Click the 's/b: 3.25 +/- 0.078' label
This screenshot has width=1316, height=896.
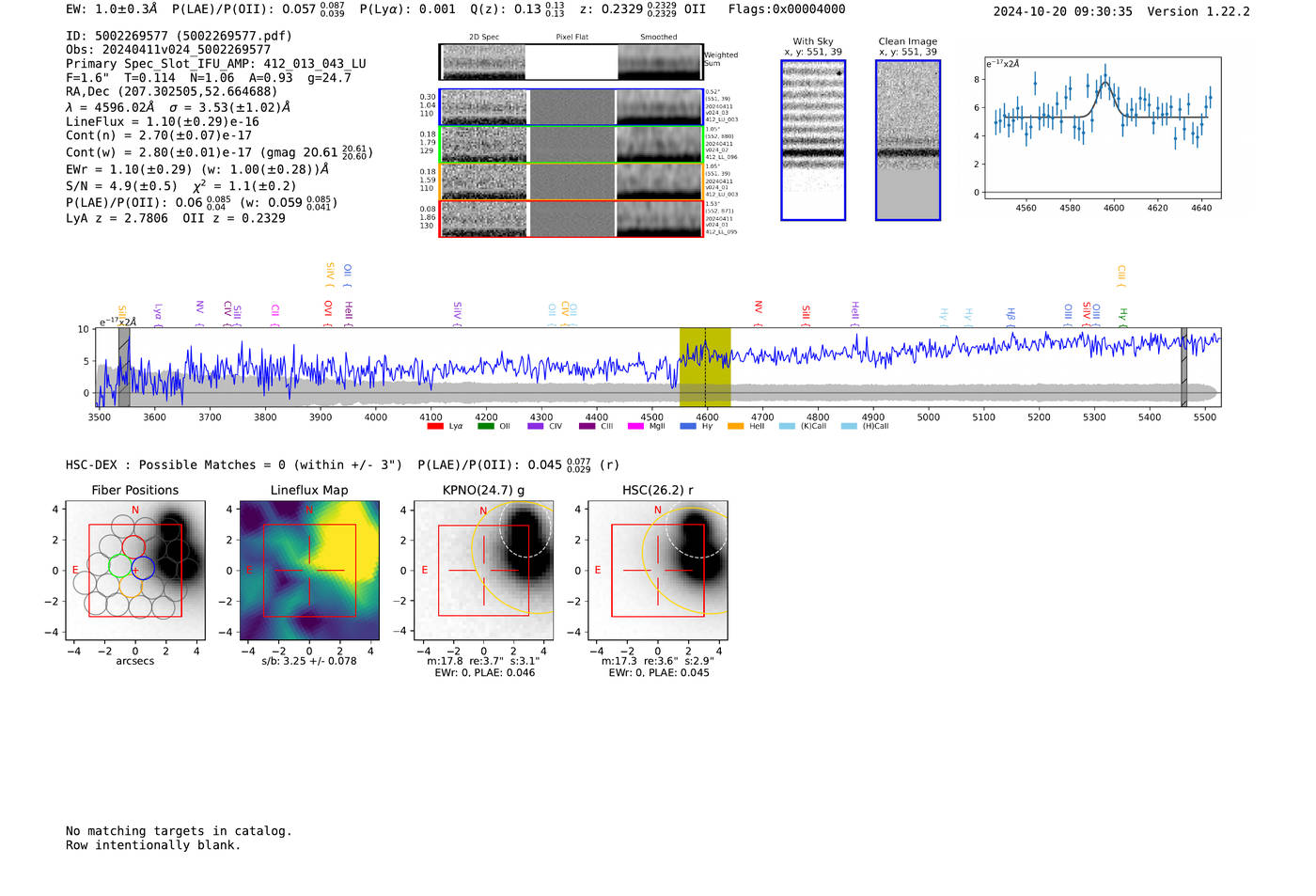pyautogui.click(x=309, y=661)
